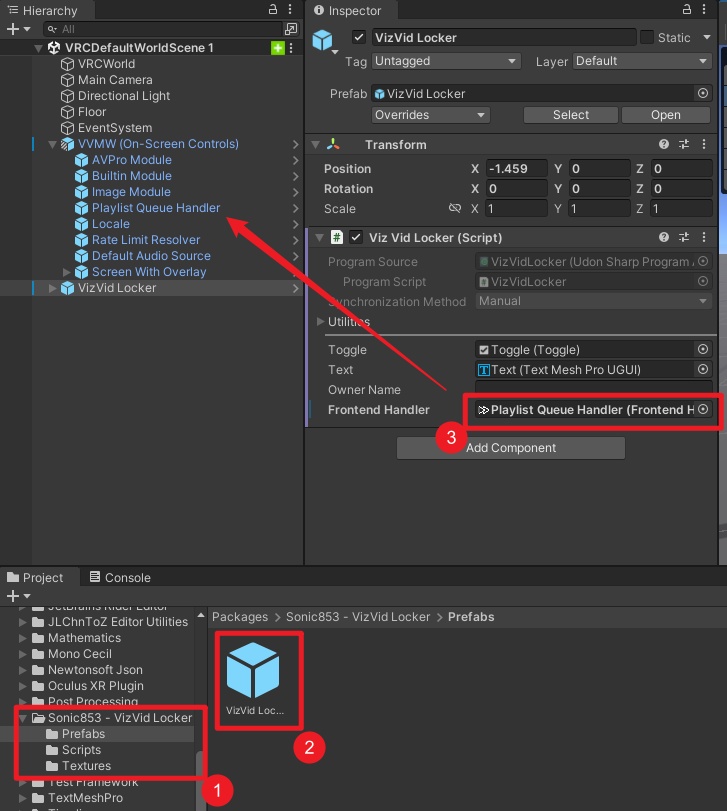Image resolution: width=727 pixels, height=811 pixels.
Task: Toggle constrained proportions link icon for Scale
Action: [455, 208]
